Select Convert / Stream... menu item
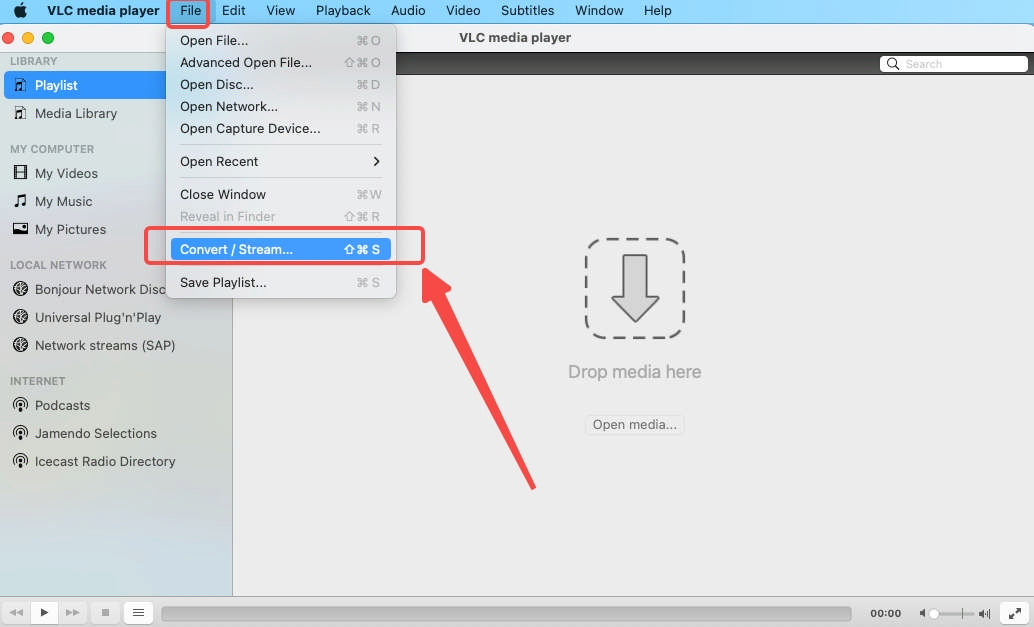This screenshot has width=1034, height=627. [x=281, y=249]
